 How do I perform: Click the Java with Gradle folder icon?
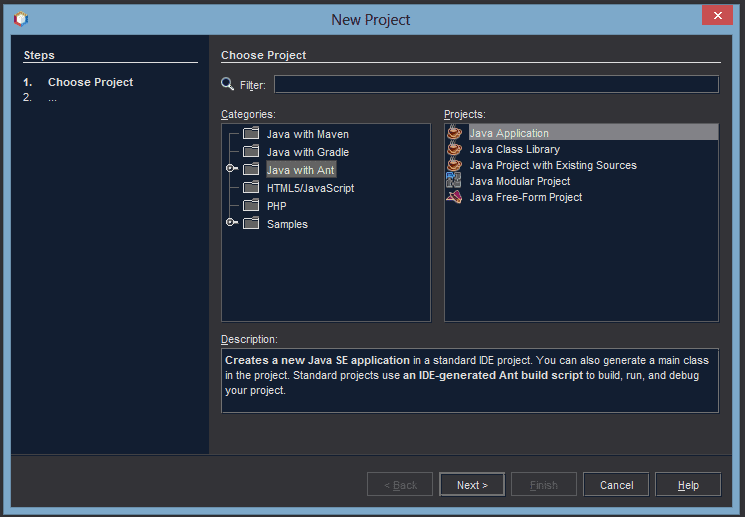(x=251, y=151)
